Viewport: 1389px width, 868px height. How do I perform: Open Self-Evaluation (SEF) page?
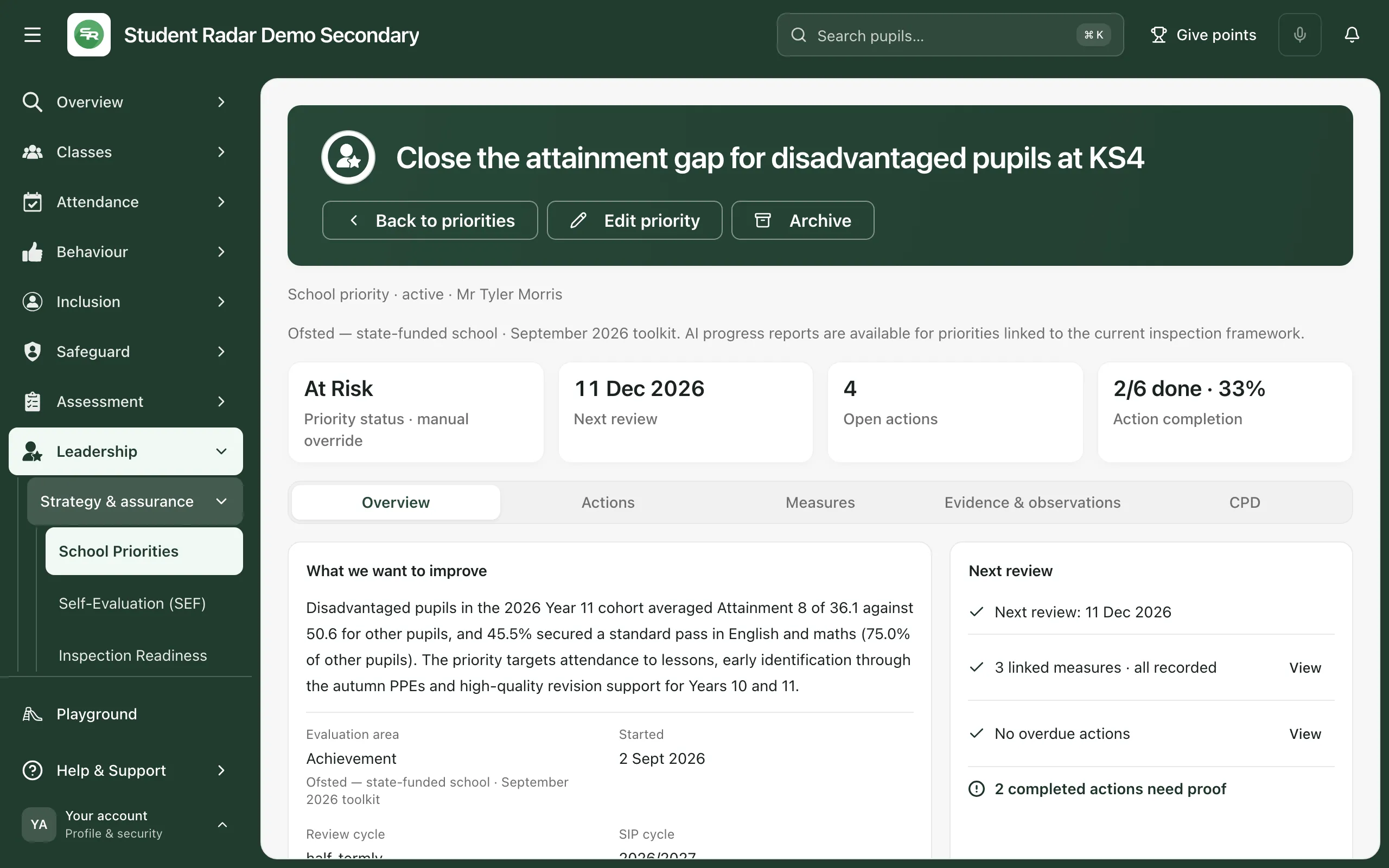(x=132, y=603)
